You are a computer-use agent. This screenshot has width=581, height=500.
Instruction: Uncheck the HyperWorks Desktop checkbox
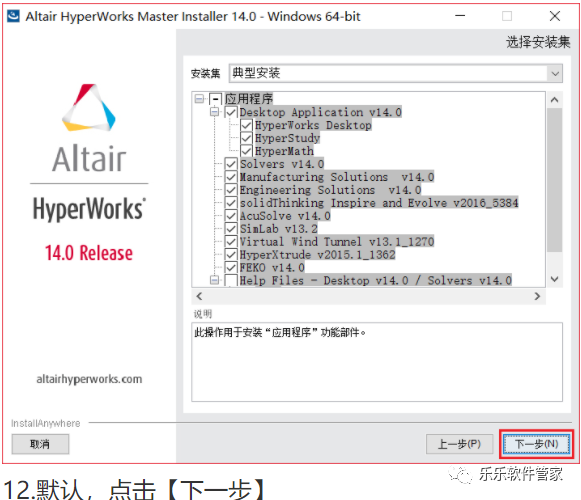coord(246,125)
